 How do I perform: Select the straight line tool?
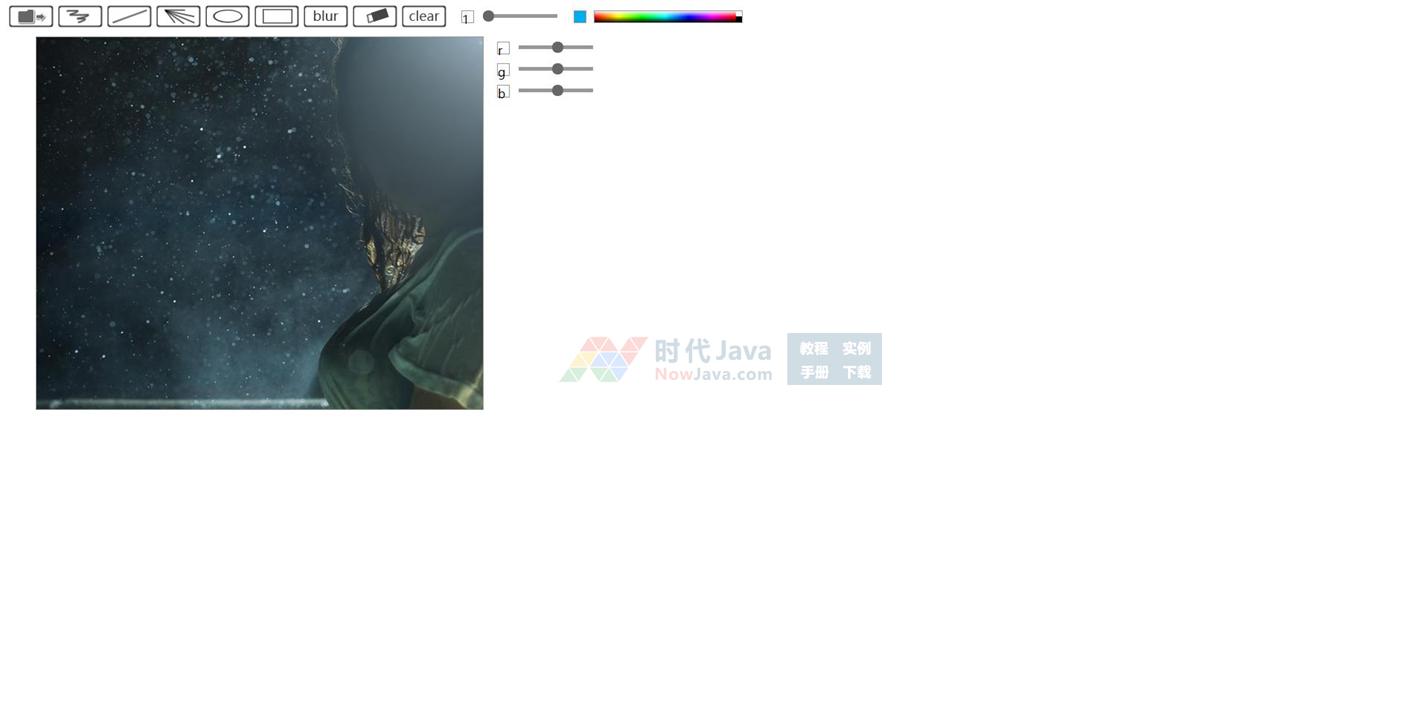coord(129,16)
